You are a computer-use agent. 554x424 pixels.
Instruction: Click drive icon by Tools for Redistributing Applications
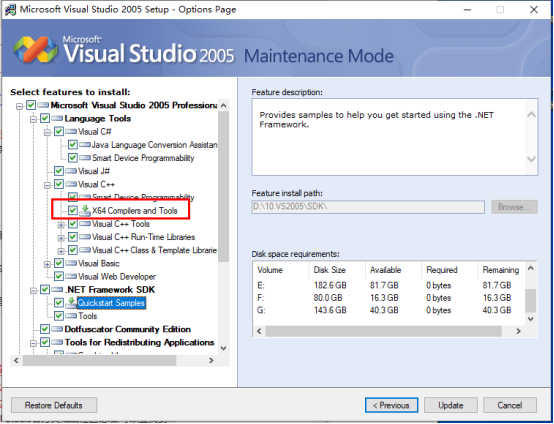point(57,342)
